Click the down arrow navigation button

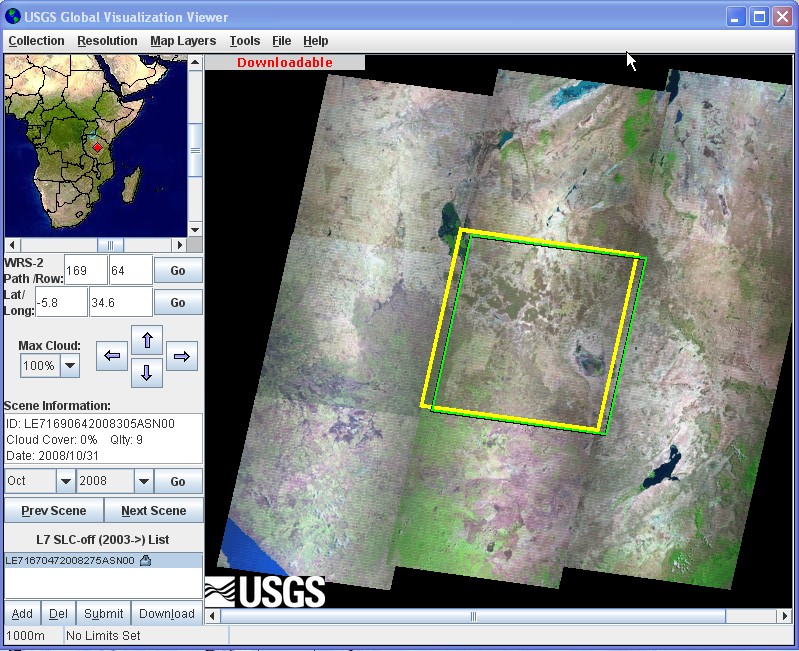pos(147,372)
